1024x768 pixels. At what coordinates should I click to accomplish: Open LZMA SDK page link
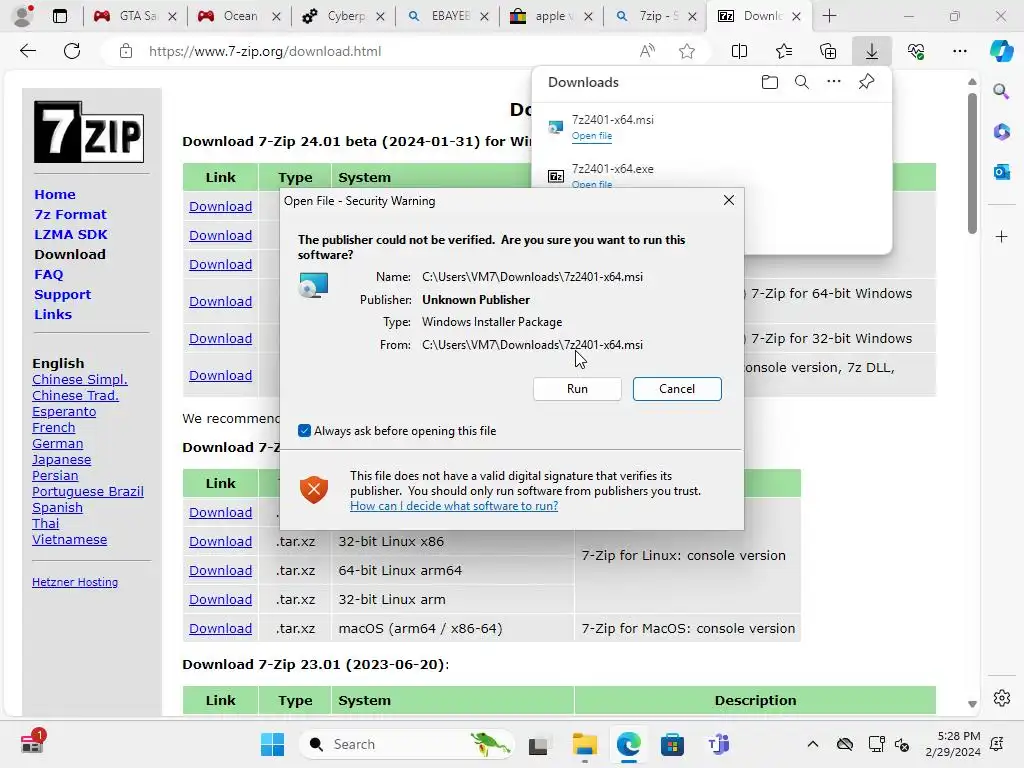coord(71,234)
